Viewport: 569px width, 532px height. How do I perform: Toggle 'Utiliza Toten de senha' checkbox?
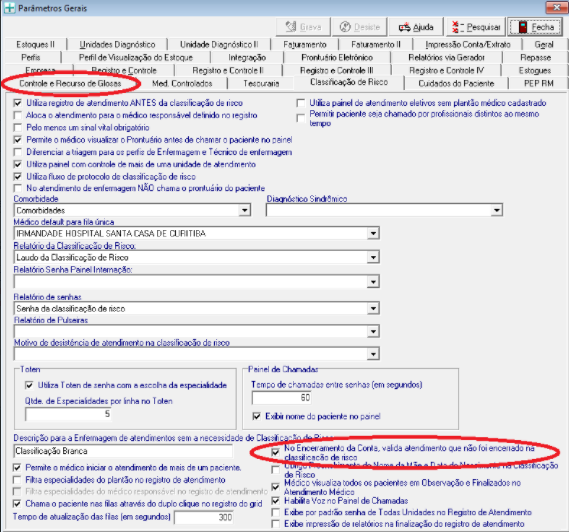pyautogui.click(x=29, y=385)
